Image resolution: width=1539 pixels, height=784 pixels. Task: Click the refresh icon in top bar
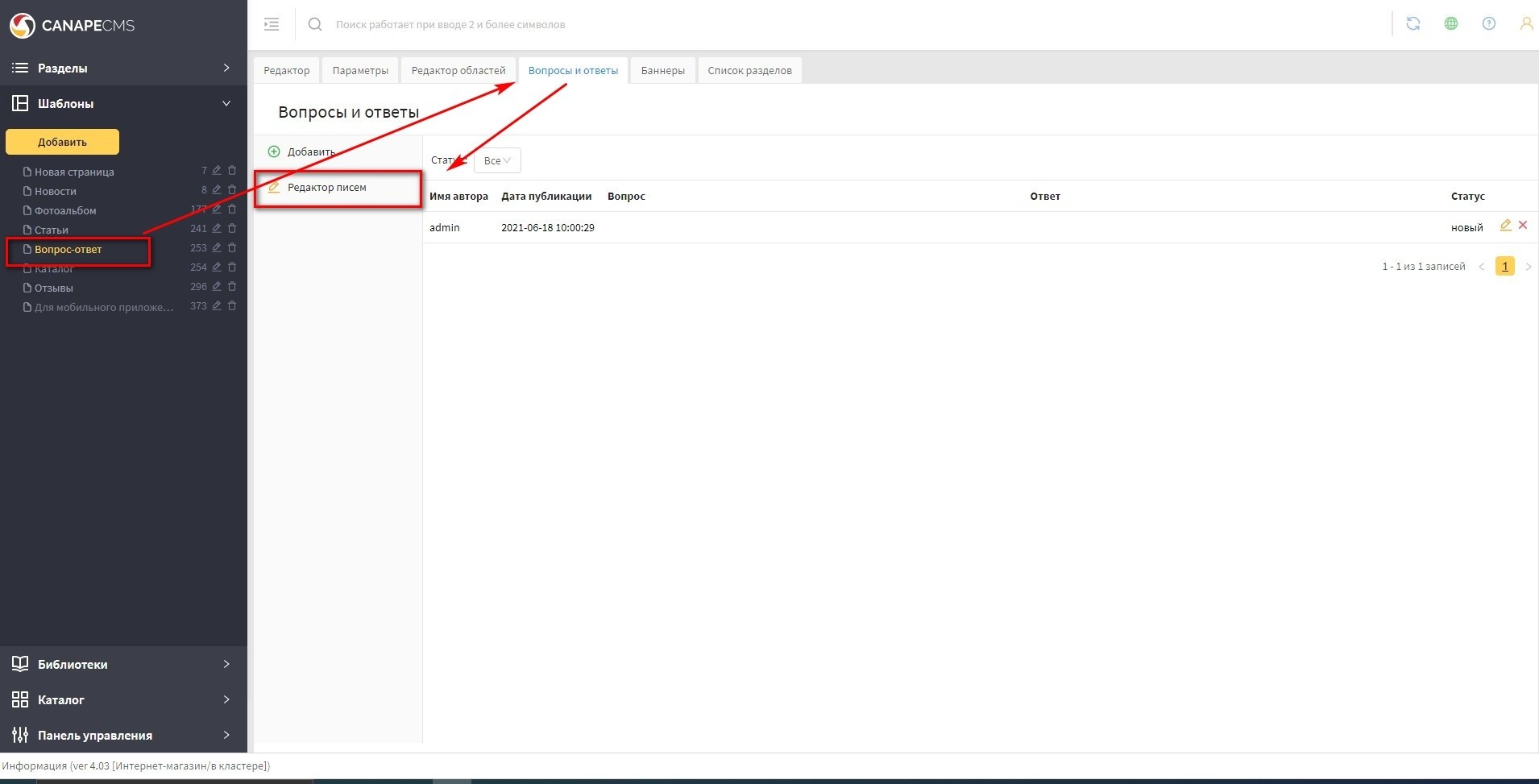coord(1412,24)
